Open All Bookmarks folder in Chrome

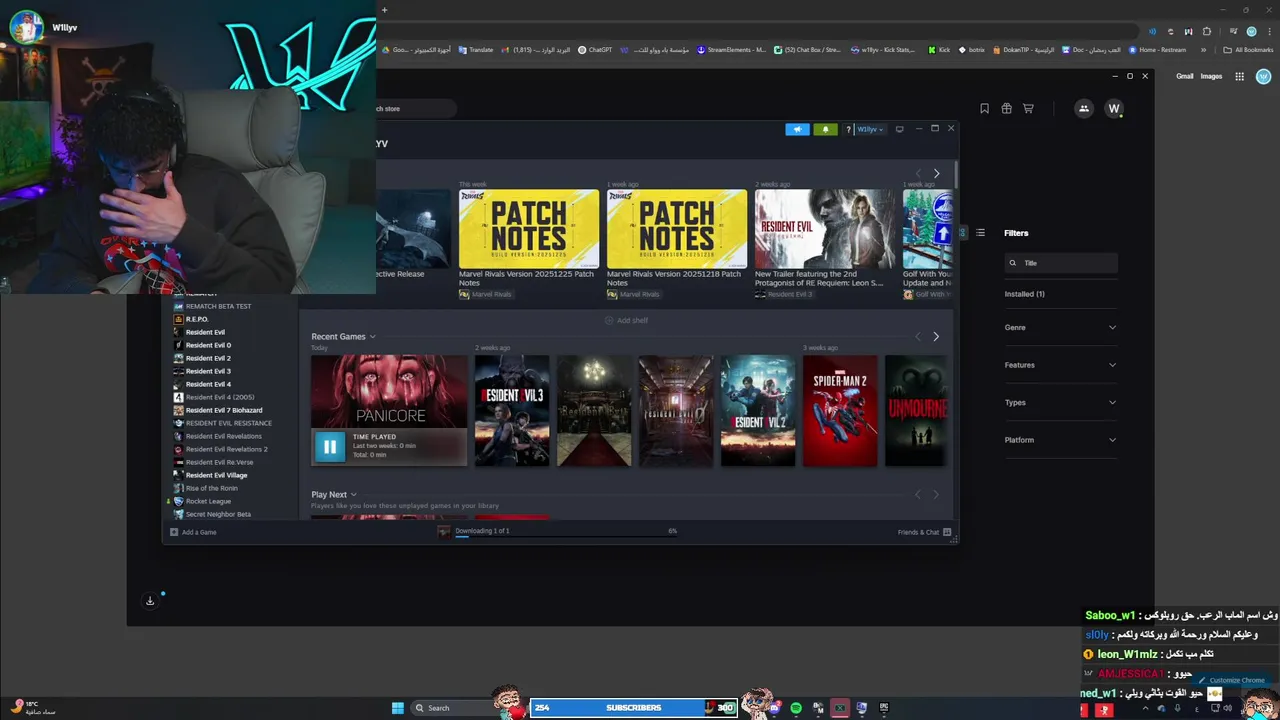pos(1248,49)
